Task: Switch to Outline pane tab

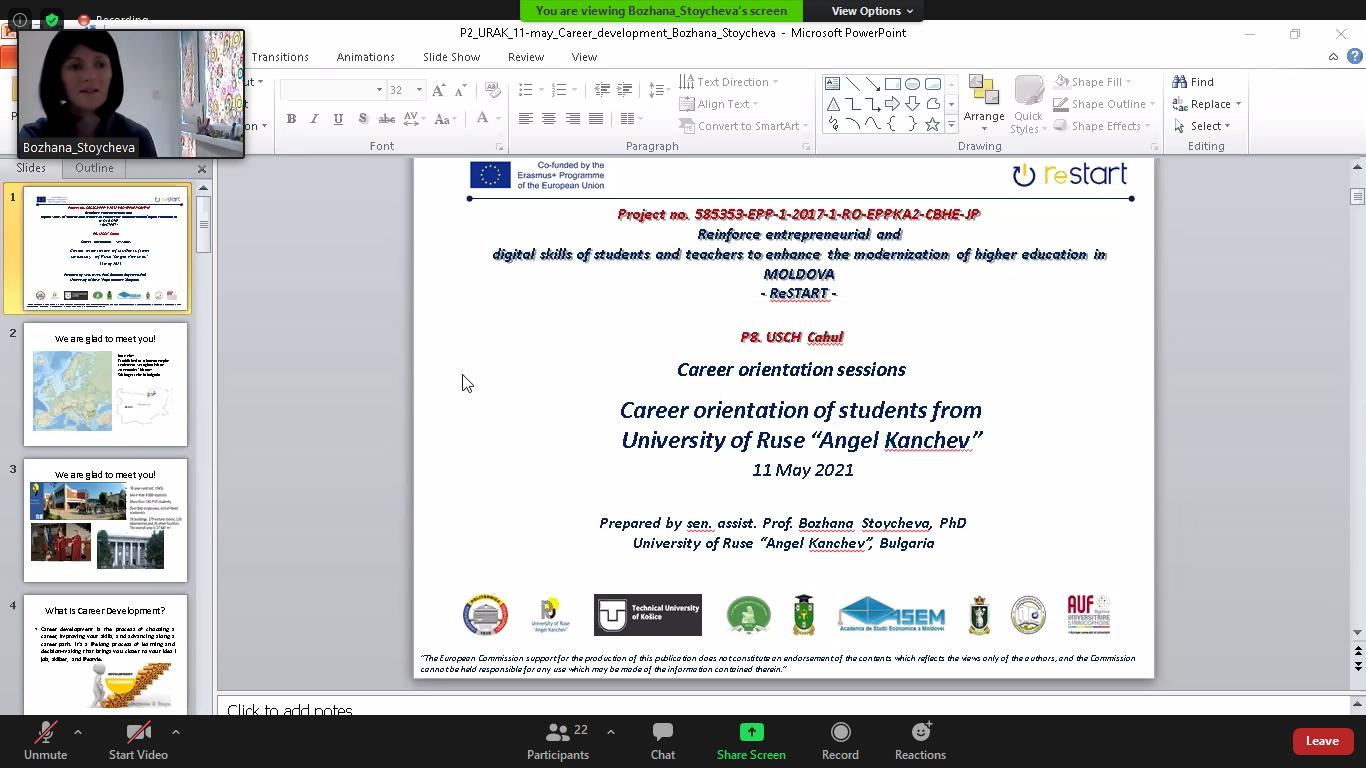Action: [x=94, y=168]
